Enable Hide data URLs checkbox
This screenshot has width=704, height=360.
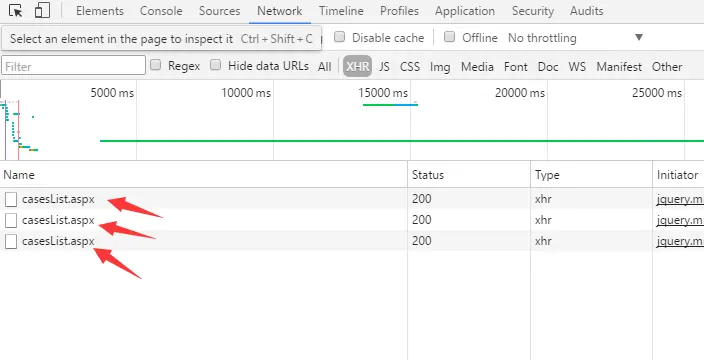(x=216, y=65)
